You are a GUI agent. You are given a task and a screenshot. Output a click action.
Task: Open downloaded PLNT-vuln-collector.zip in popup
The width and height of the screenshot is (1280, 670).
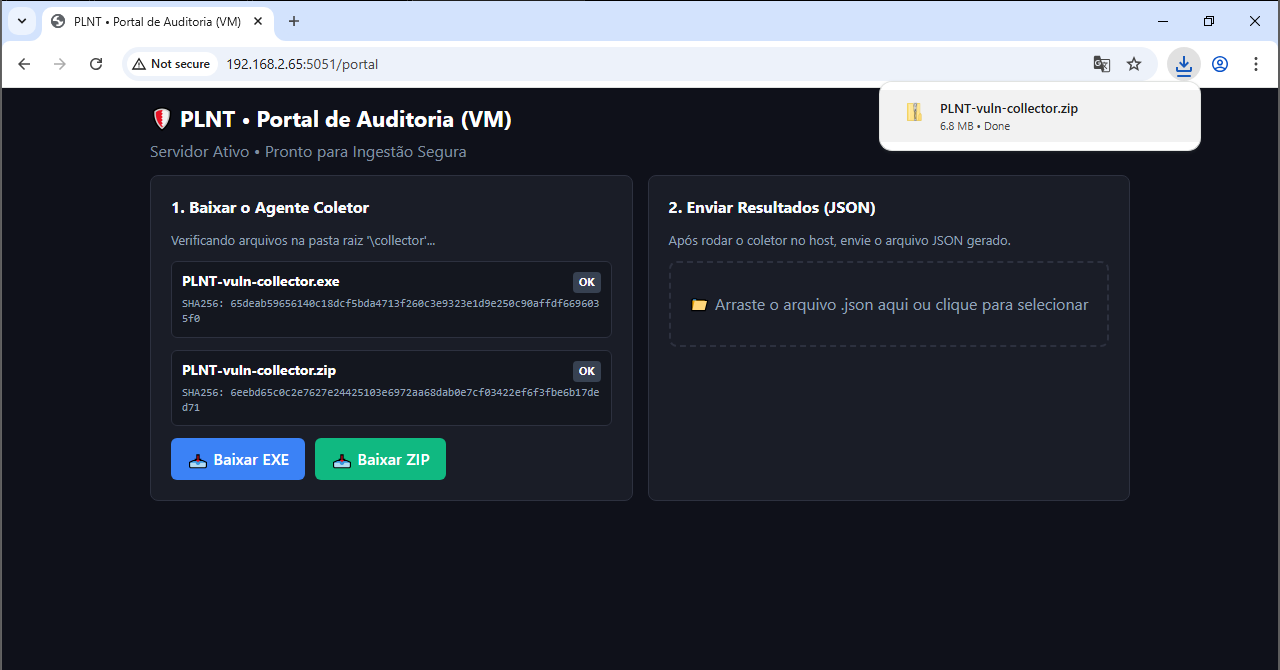pos(1008,109)
